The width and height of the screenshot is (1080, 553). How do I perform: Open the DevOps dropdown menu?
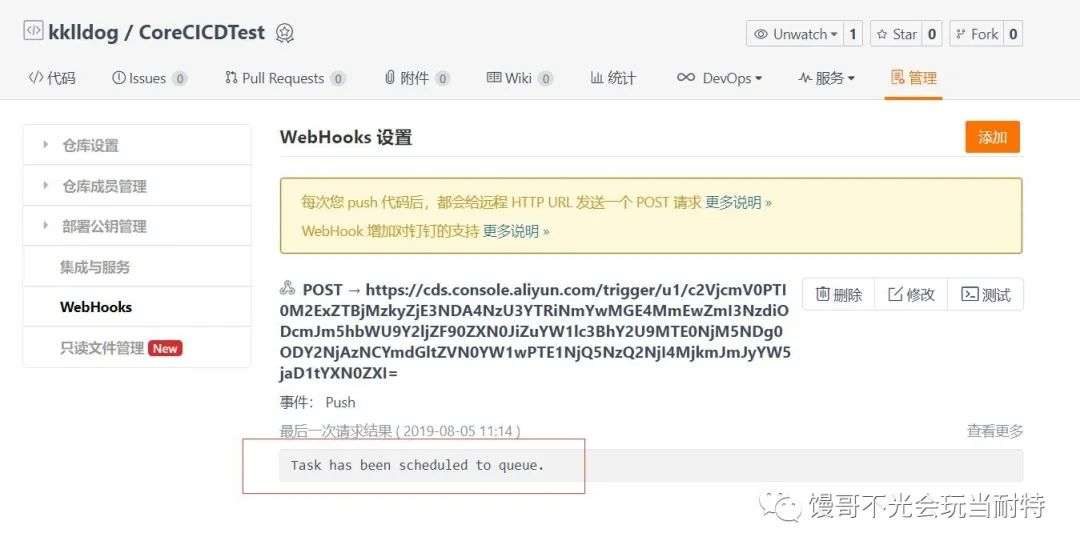click(x=719, y=78)
